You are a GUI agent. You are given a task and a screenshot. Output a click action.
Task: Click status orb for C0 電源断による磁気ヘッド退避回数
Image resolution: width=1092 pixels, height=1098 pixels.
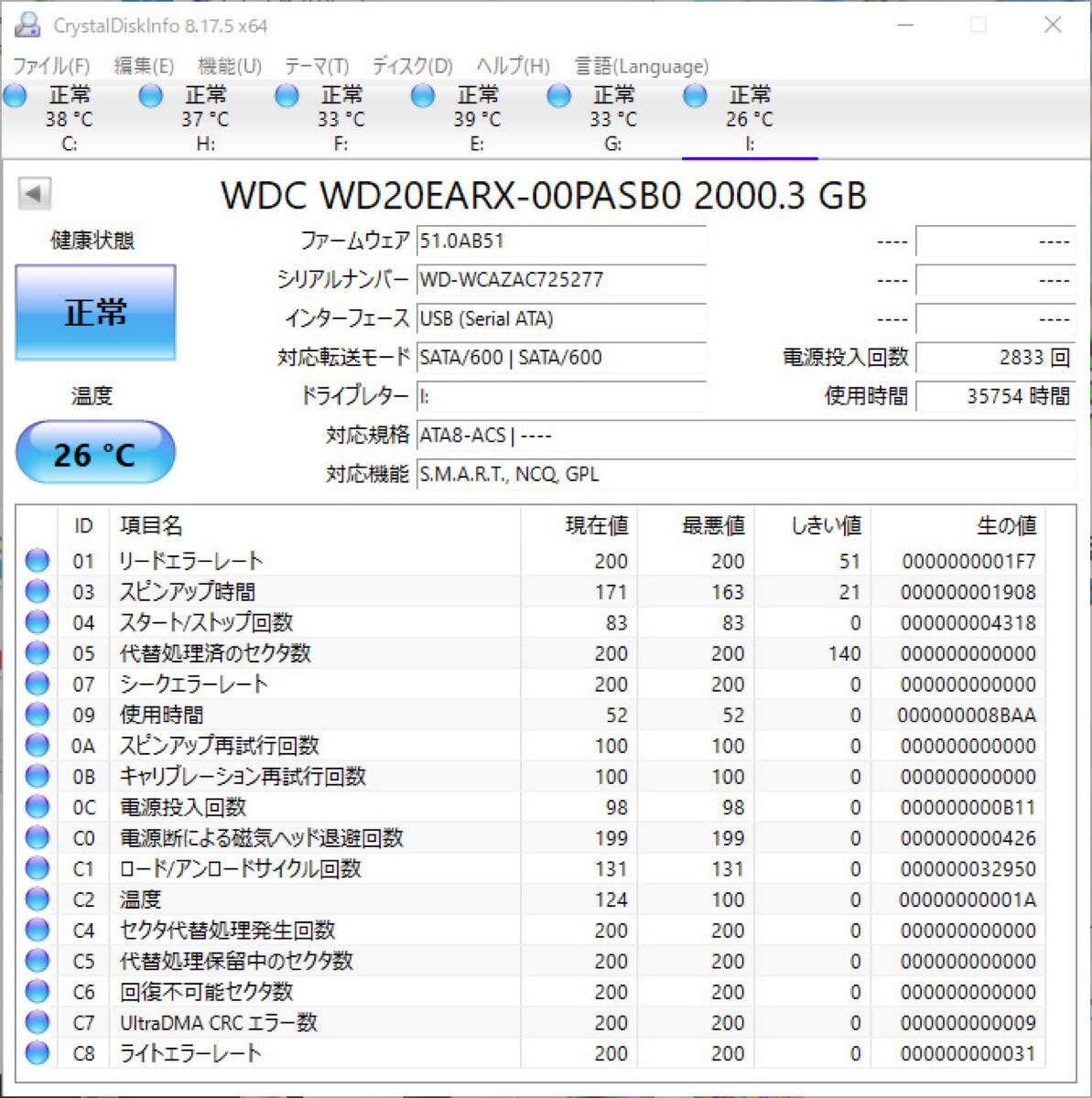pos(38,838)
